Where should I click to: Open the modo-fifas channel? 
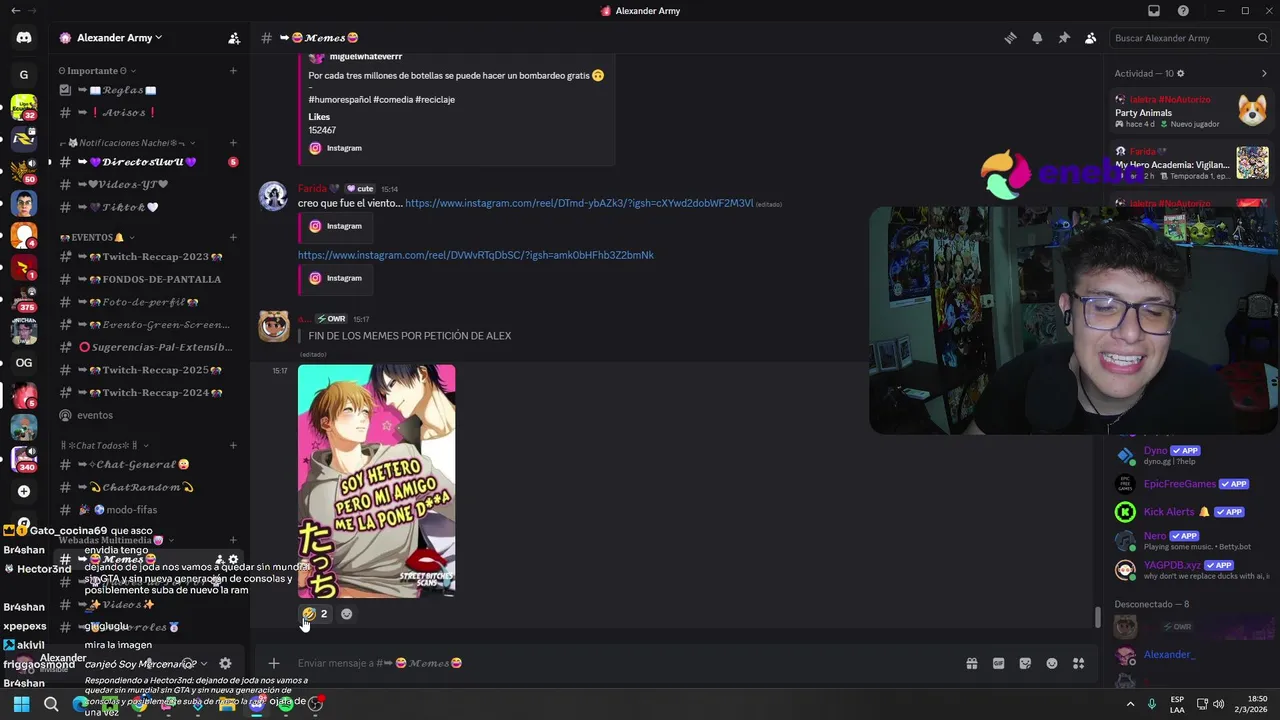[x=148, y=510]
